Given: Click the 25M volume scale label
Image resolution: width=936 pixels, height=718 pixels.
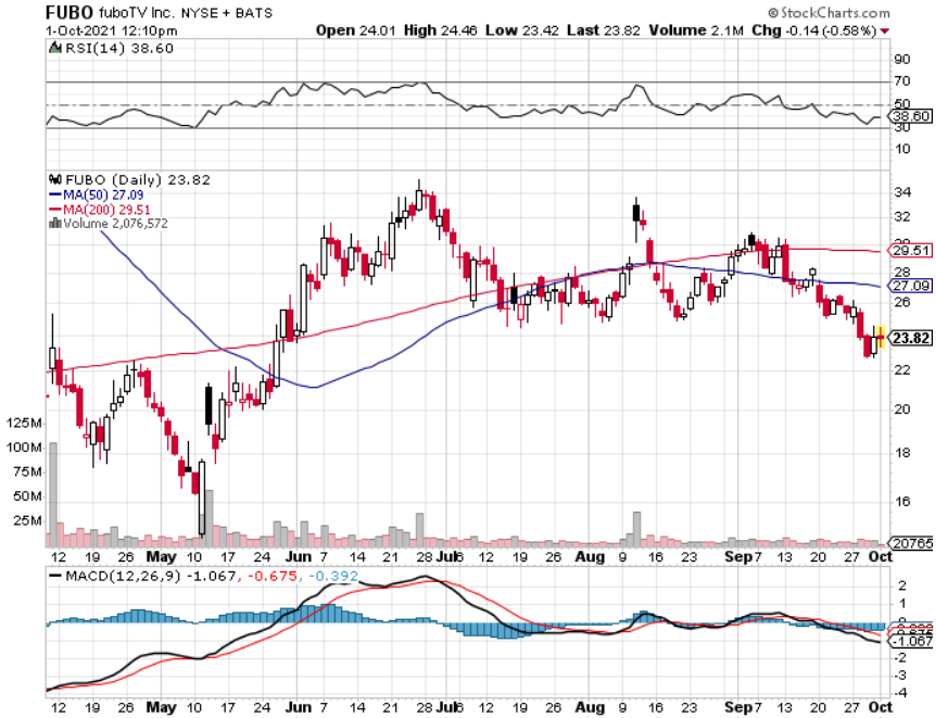Looking at the screenshot, I should point(27,521).
